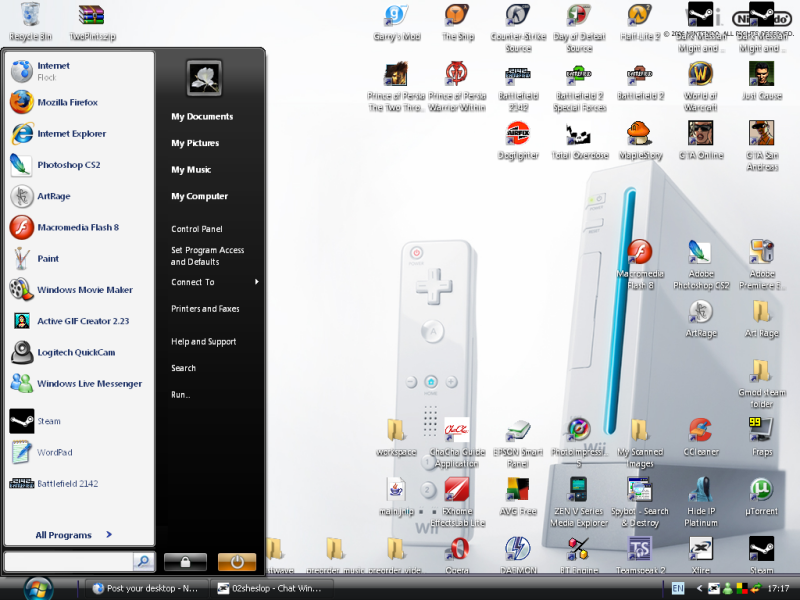Viewport: 800px width, 600px height.
Task: Open CCleaner desktop shortcut
Action: click(x=701, y=437)
